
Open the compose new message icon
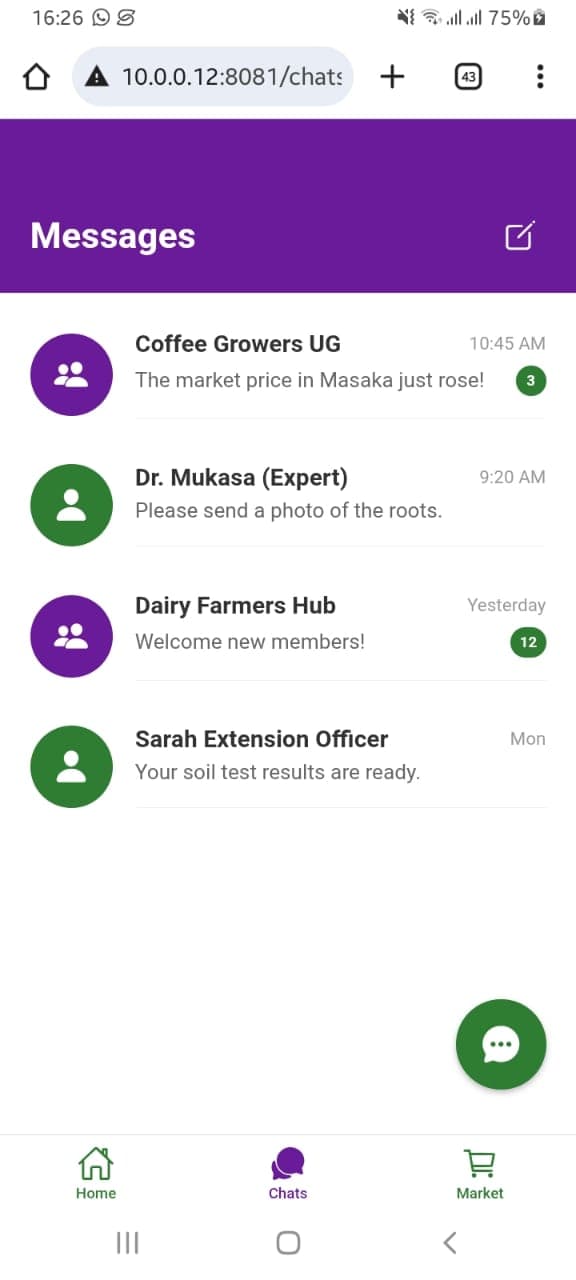pyautogui.click(x=519, y=237)
